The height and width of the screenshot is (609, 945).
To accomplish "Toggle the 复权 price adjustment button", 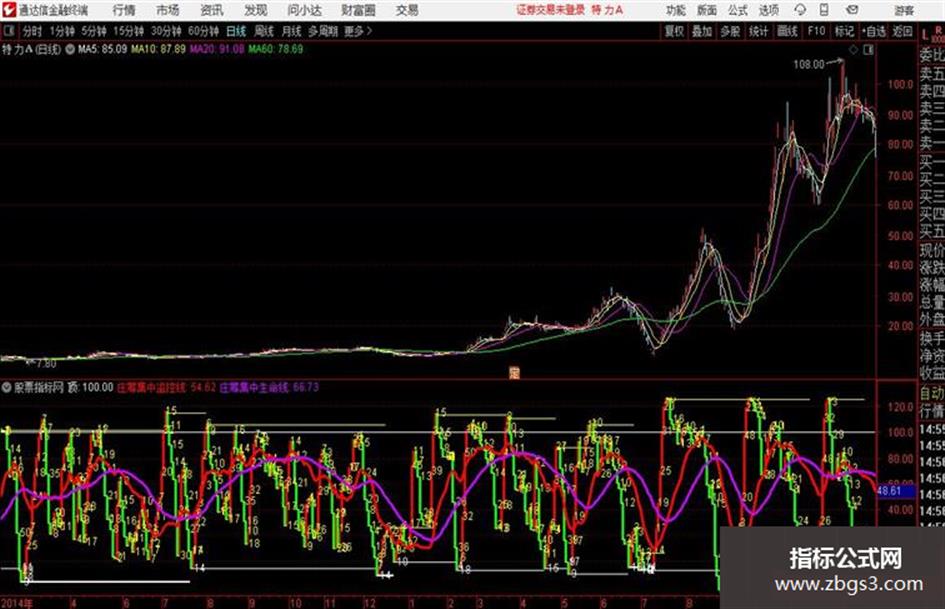I will (674, 31).
